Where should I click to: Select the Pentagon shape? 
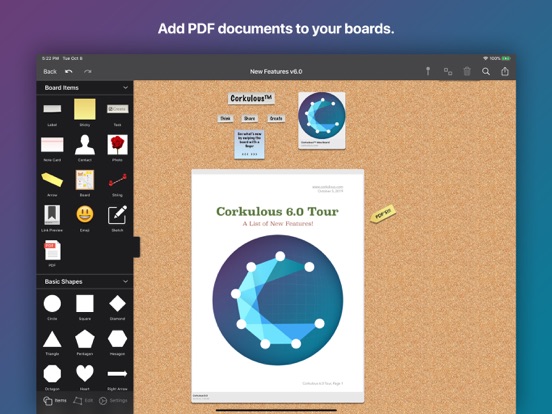tap(85, 339)
